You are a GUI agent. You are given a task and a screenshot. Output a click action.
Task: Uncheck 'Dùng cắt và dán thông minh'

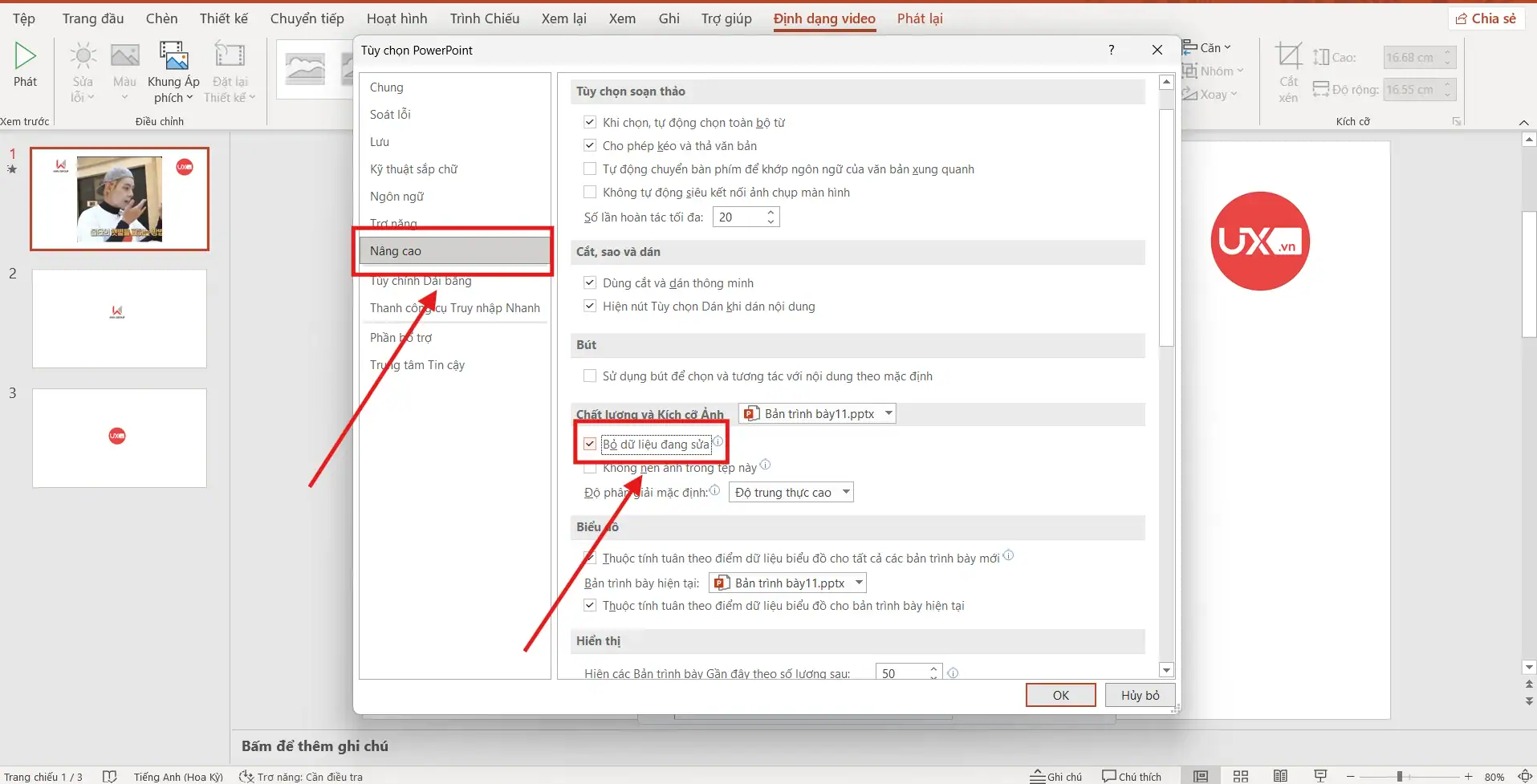tap(590, 282)
